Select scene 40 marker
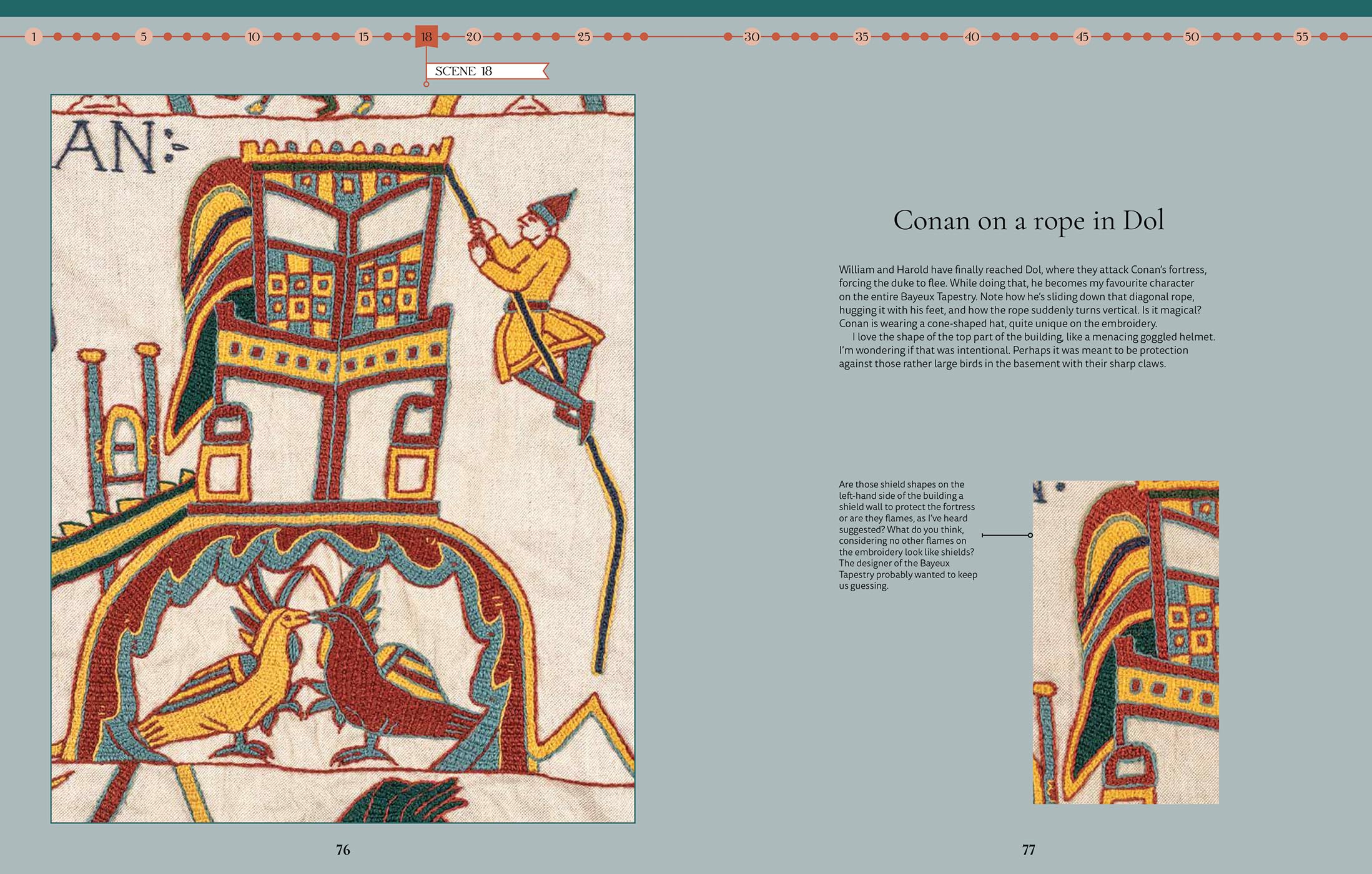Viewport: 1372px width, 874px height. [972, 37]
